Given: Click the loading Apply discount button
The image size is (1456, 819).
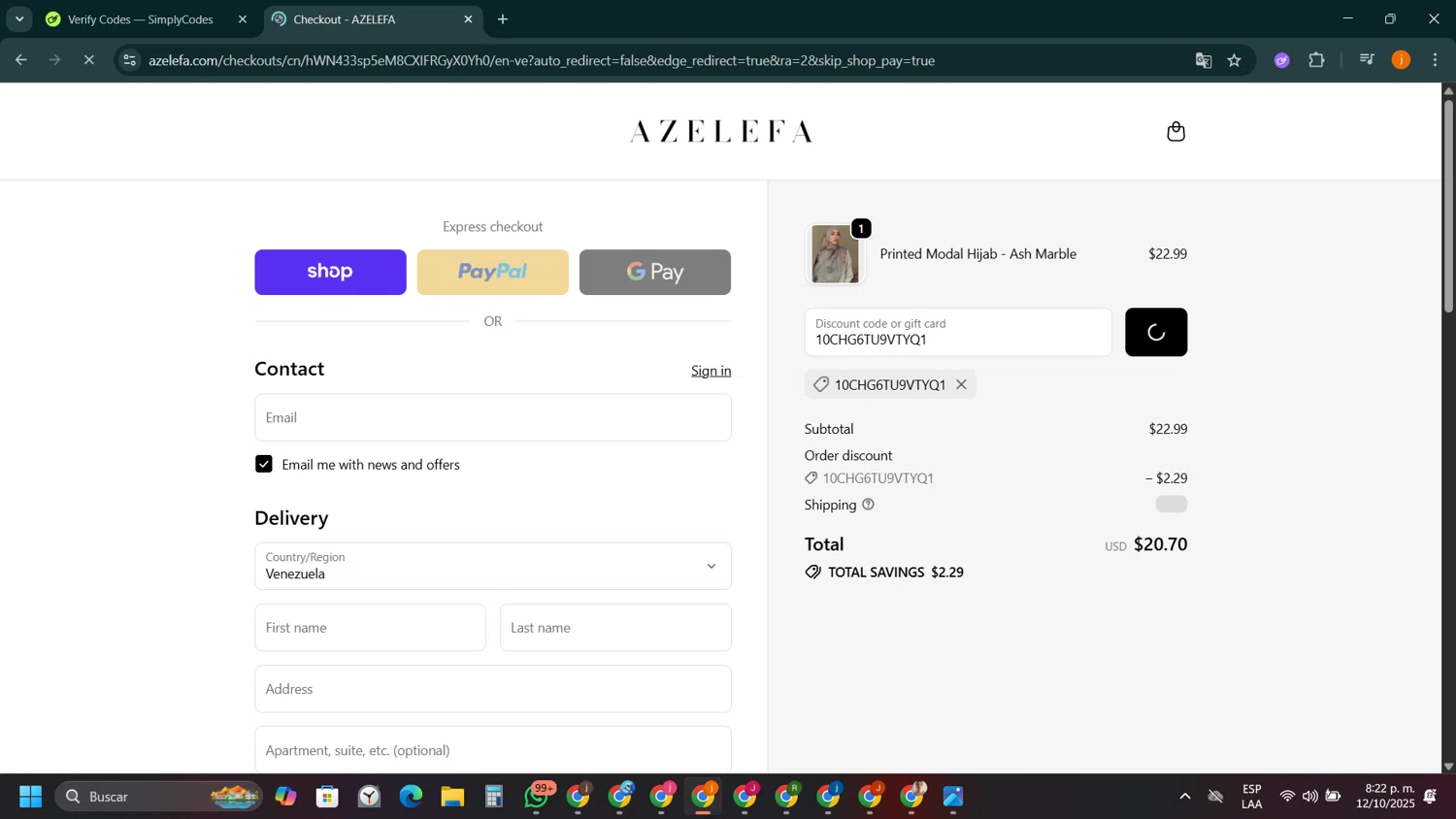Looking at the screenshot, I should (x=1156, y=332).
